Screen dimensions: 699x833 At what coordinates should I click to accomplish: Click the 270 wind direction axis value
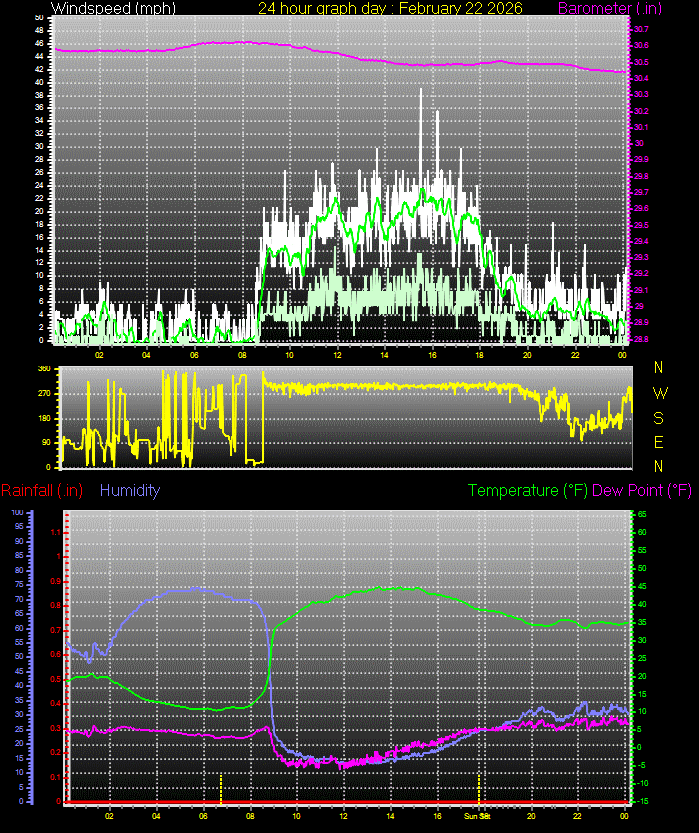pos(45,394)
